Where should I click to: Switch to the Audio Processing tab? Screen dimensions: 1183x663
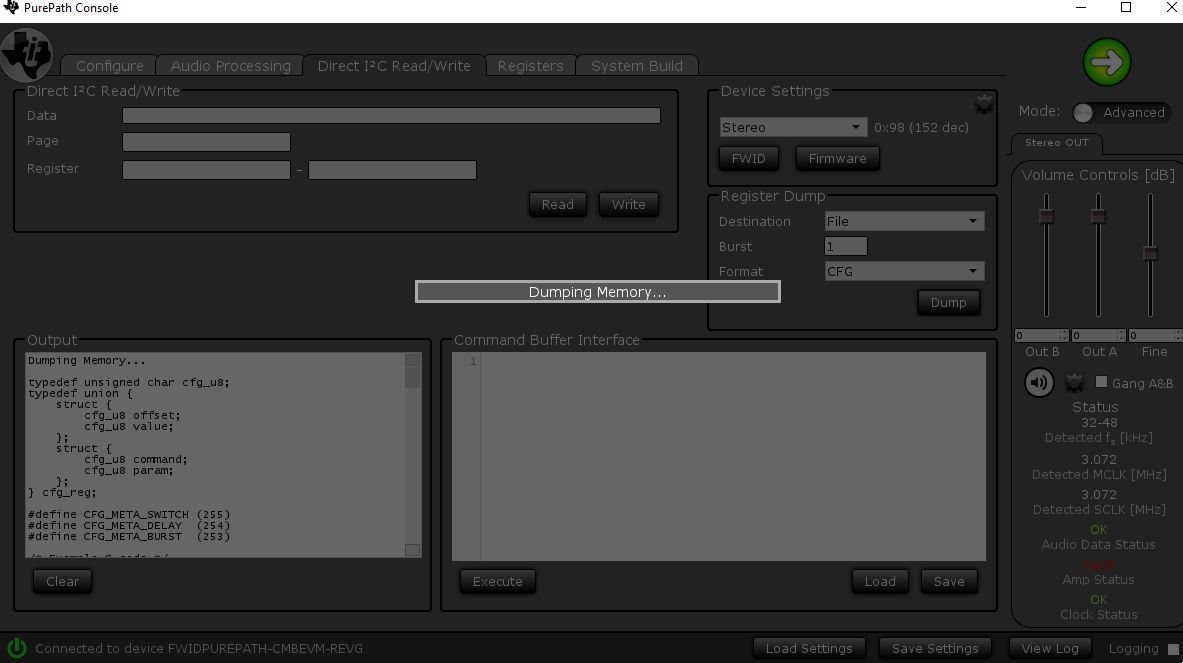pos(230,66)
